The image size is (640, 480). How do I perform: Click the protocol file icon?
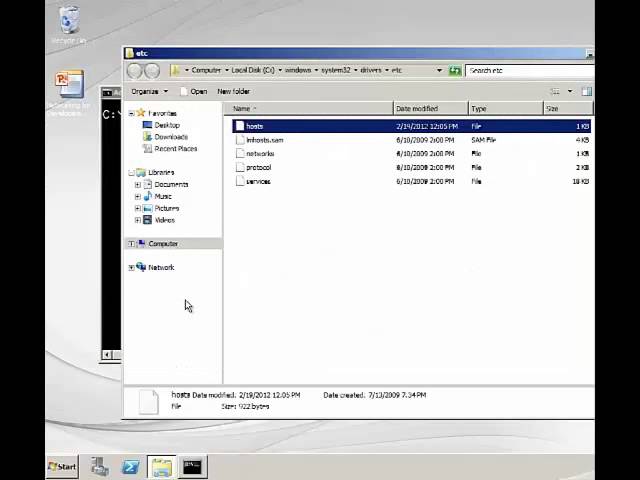(240, 167)
